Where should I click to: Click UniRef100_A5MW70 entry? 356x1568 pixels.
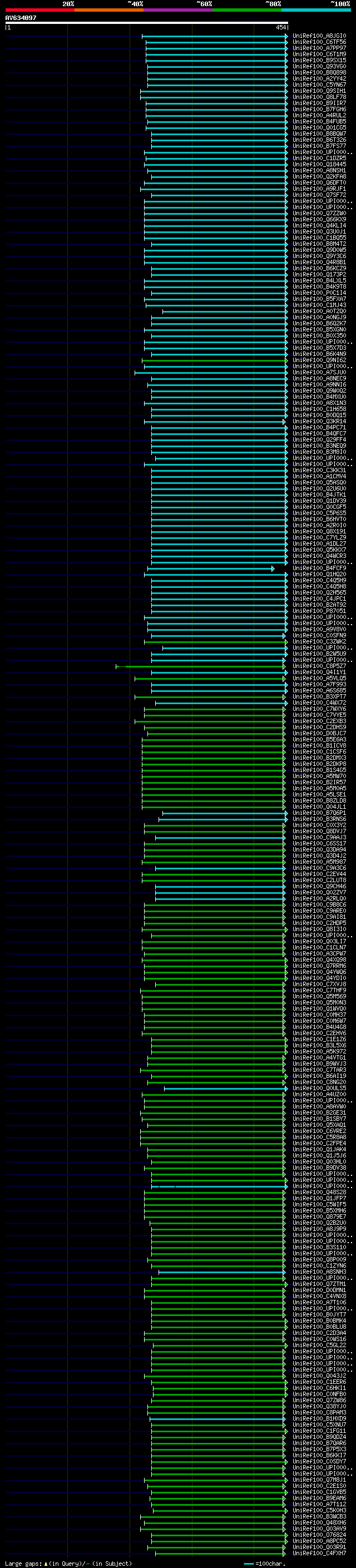coord(319,776)
